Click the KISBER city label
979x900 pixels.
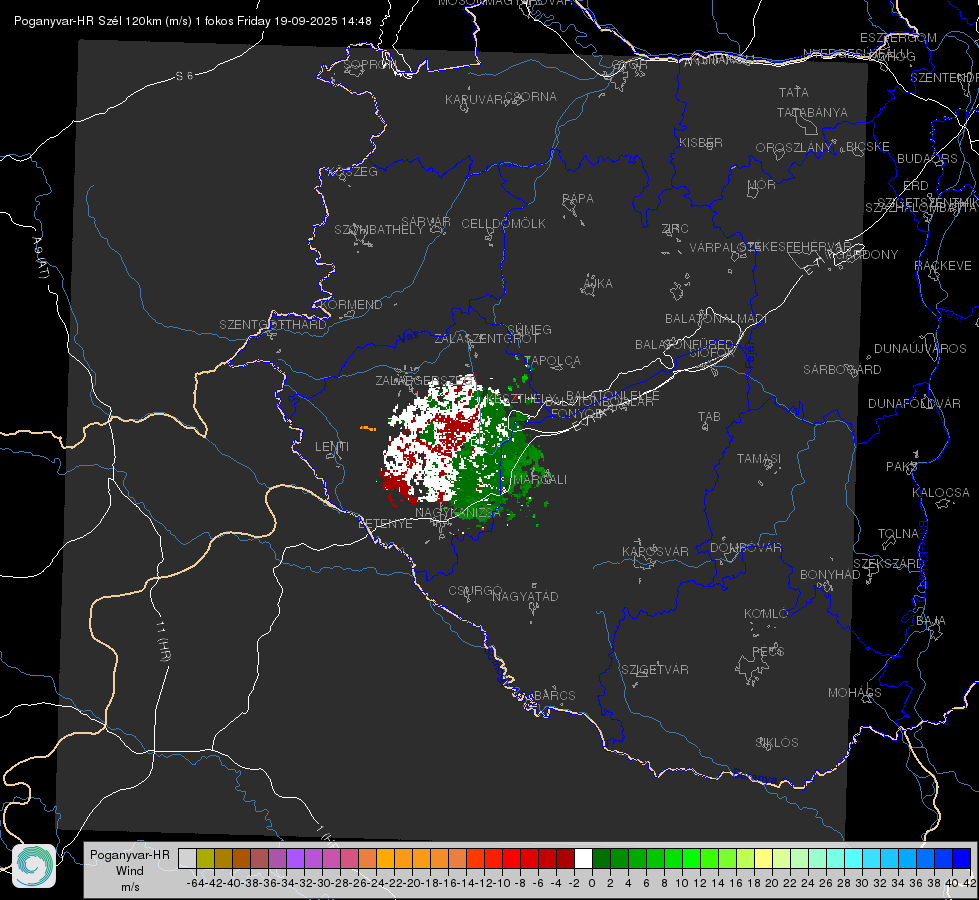coord(701,143)
